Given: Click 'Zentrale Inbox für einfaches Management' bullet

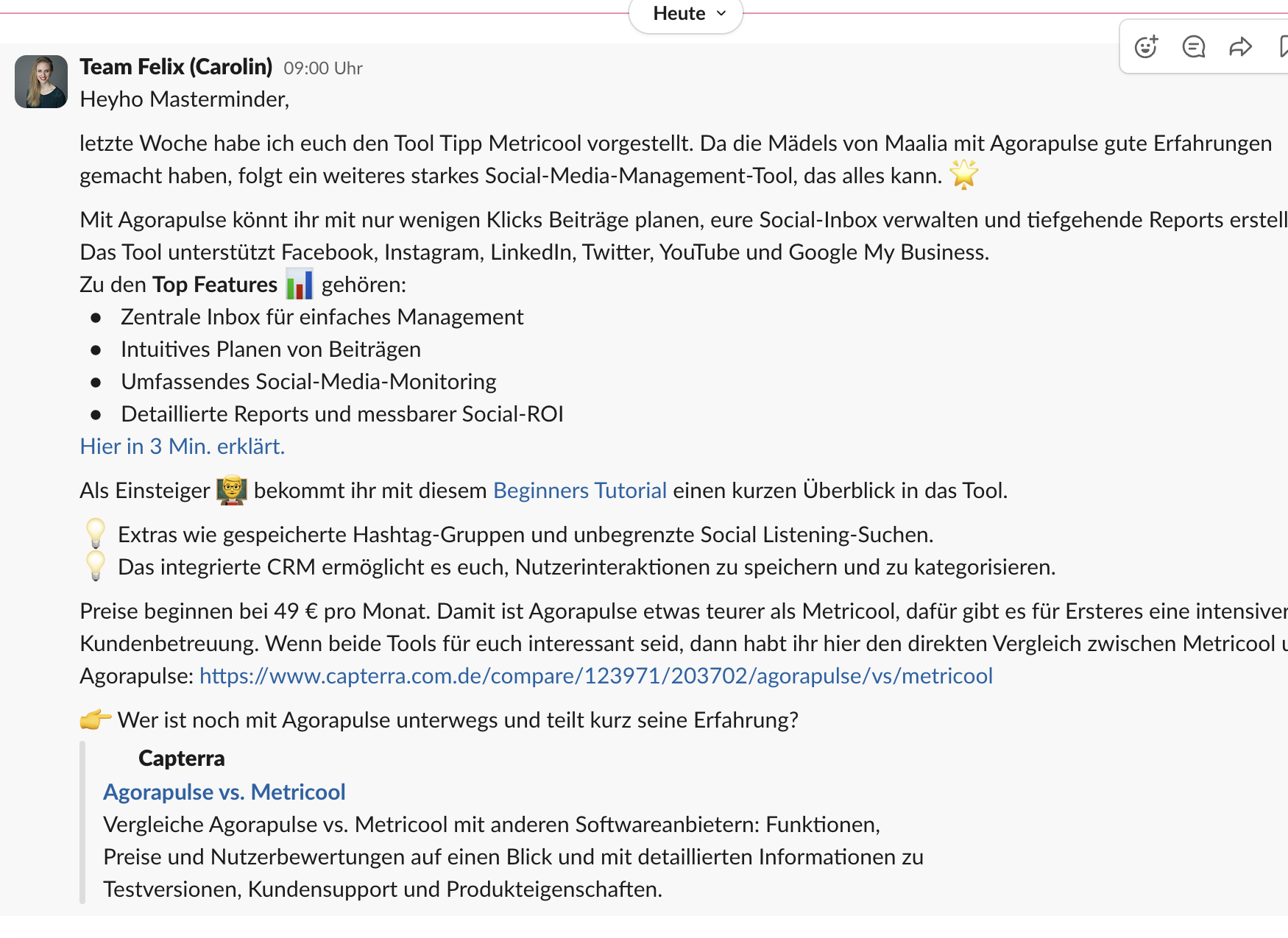Looking at the screenshot, I should coord(322,317).
